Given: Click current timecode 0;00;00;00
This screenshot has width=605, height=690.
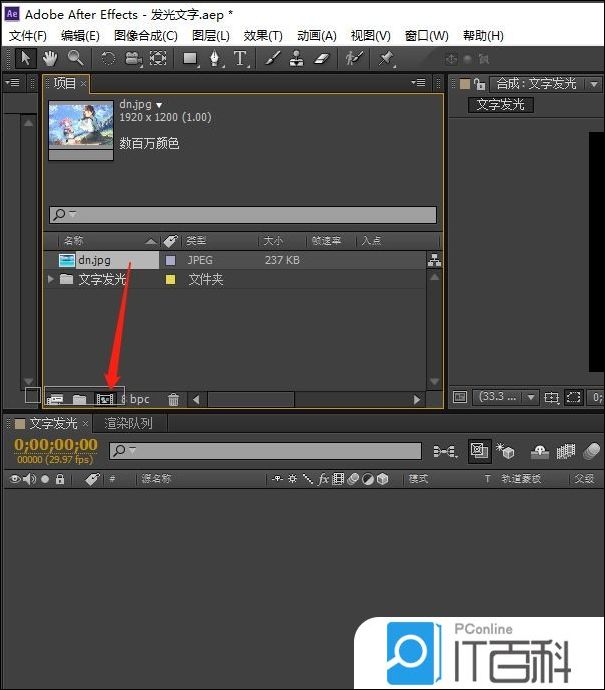Looking at the screenshot, I should (x=55, y=445).
